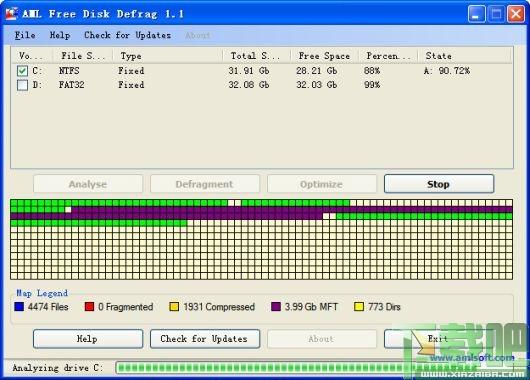Stop the running analysis

pos(439,184)
